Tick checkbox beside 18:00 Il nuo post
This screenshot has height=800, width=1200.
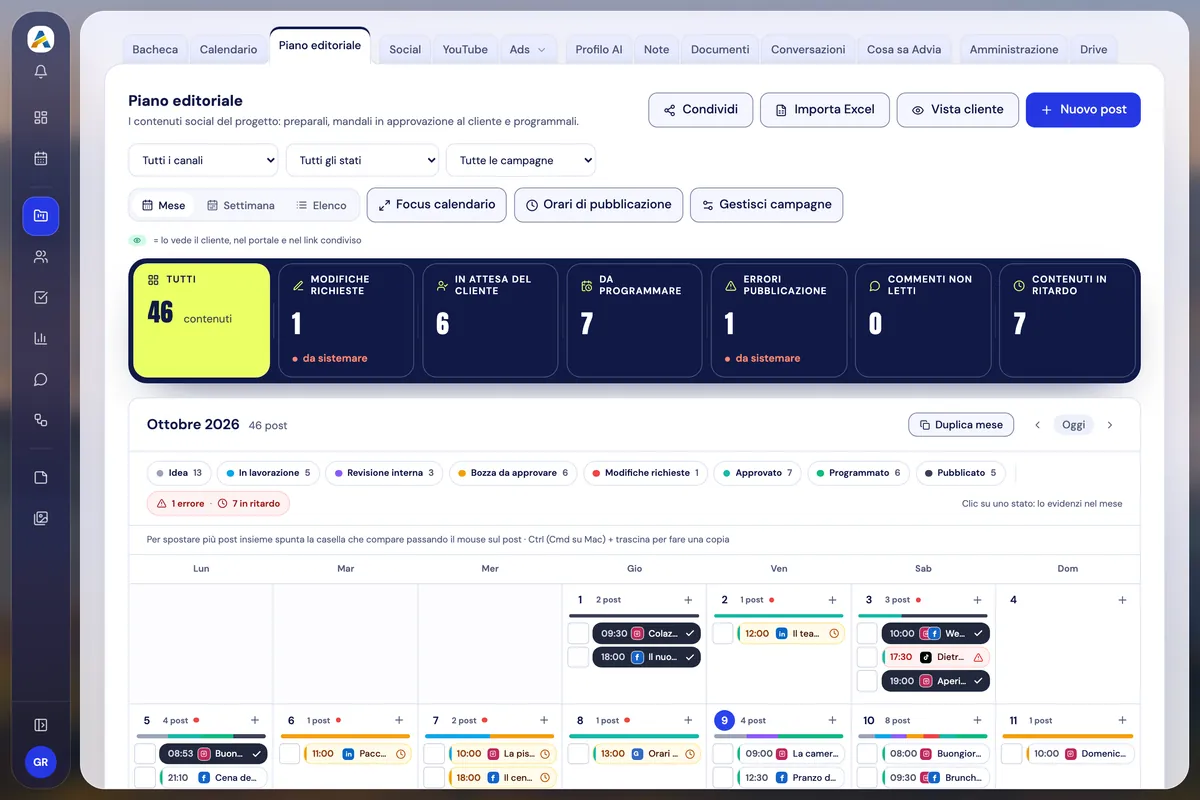(x=578, y=657)
